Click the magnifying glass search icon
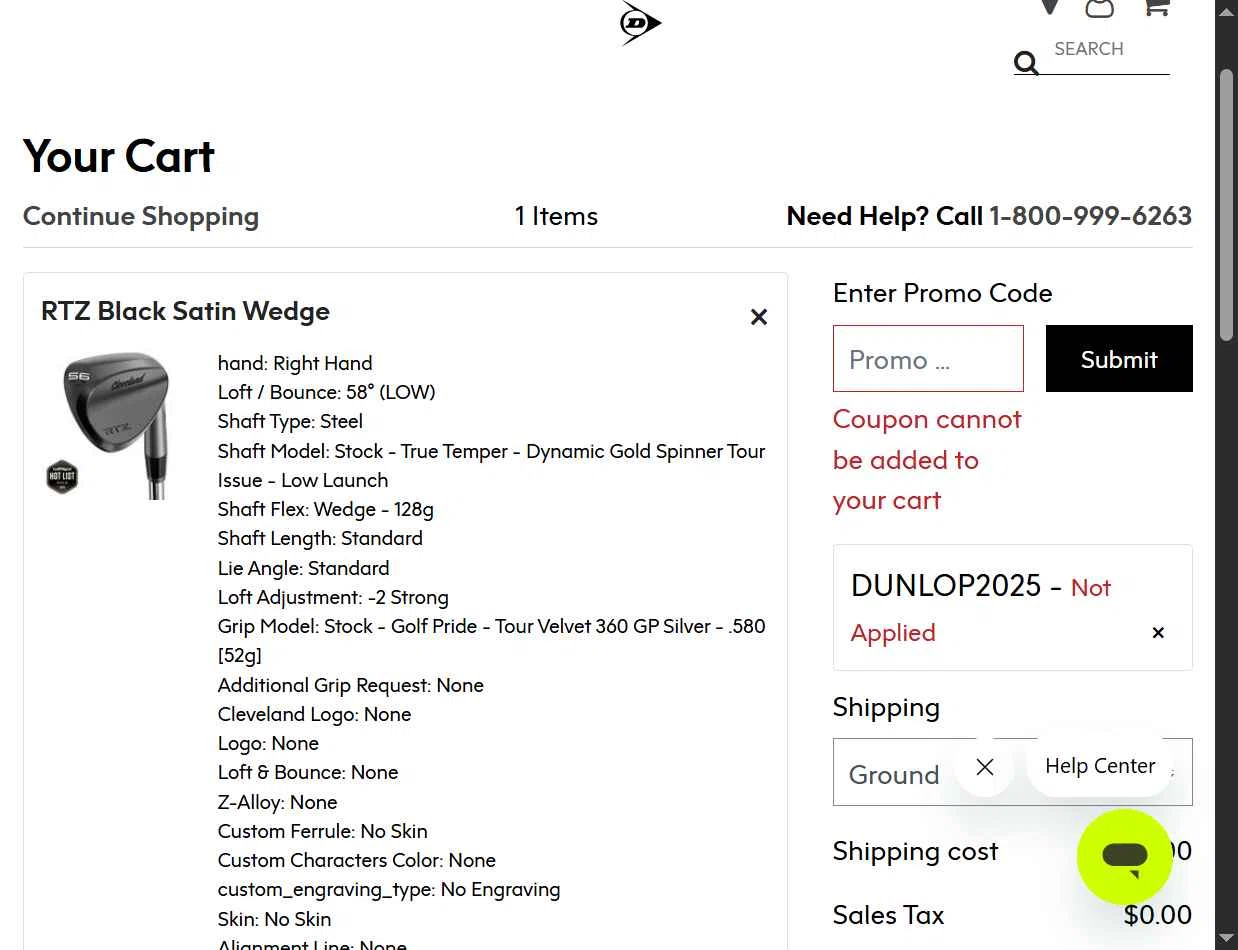This screenshot has width=1238, height=950. [1026, 64]
